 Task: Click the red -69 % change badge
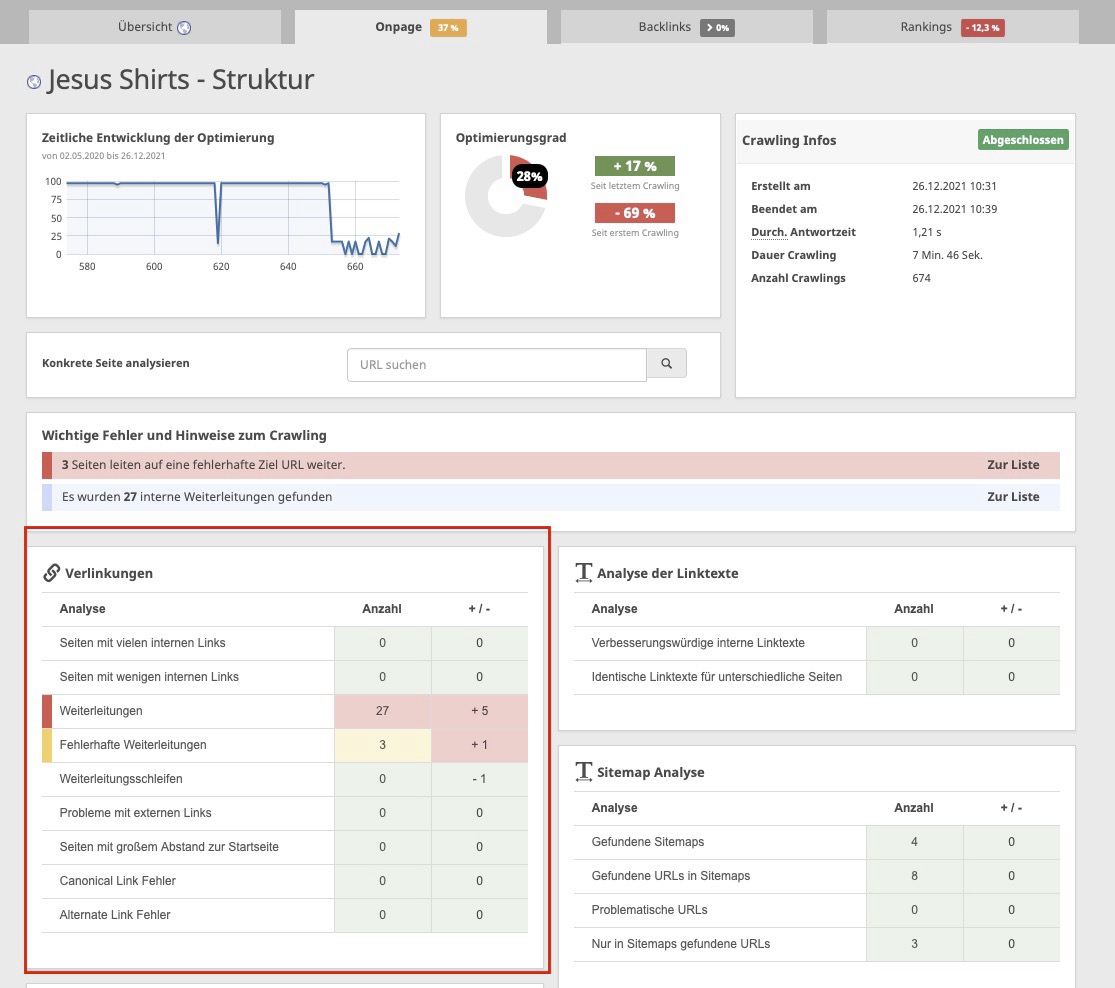click(x=634, y=213)
